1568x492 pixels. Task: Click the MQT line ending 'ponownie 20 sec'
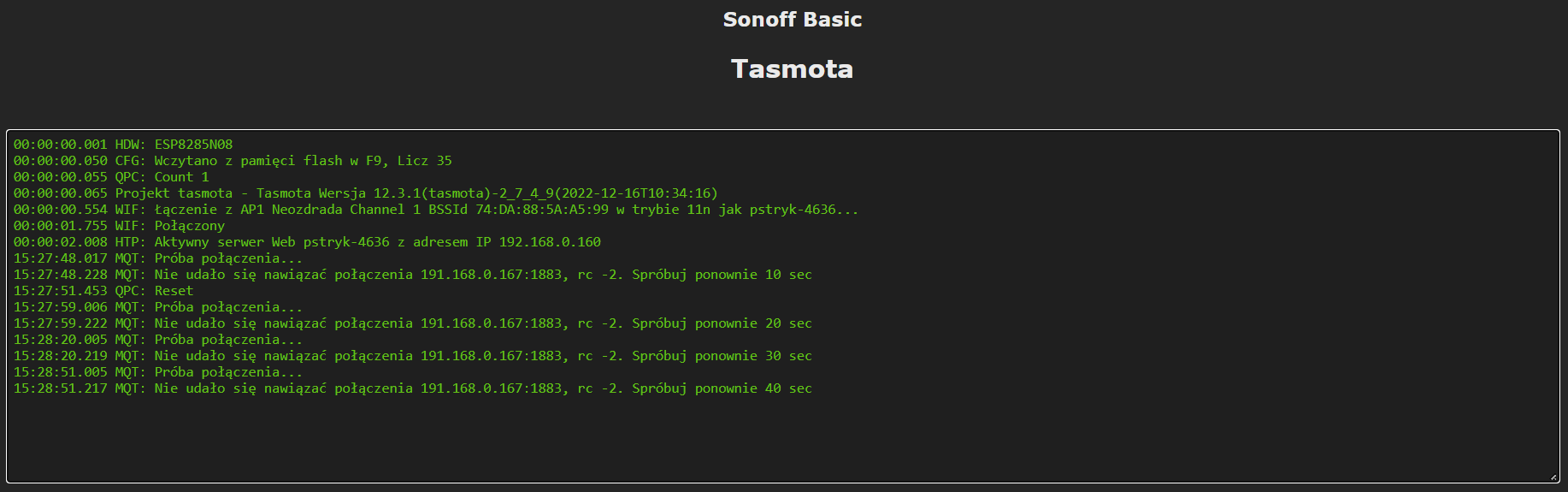[413, 323]
